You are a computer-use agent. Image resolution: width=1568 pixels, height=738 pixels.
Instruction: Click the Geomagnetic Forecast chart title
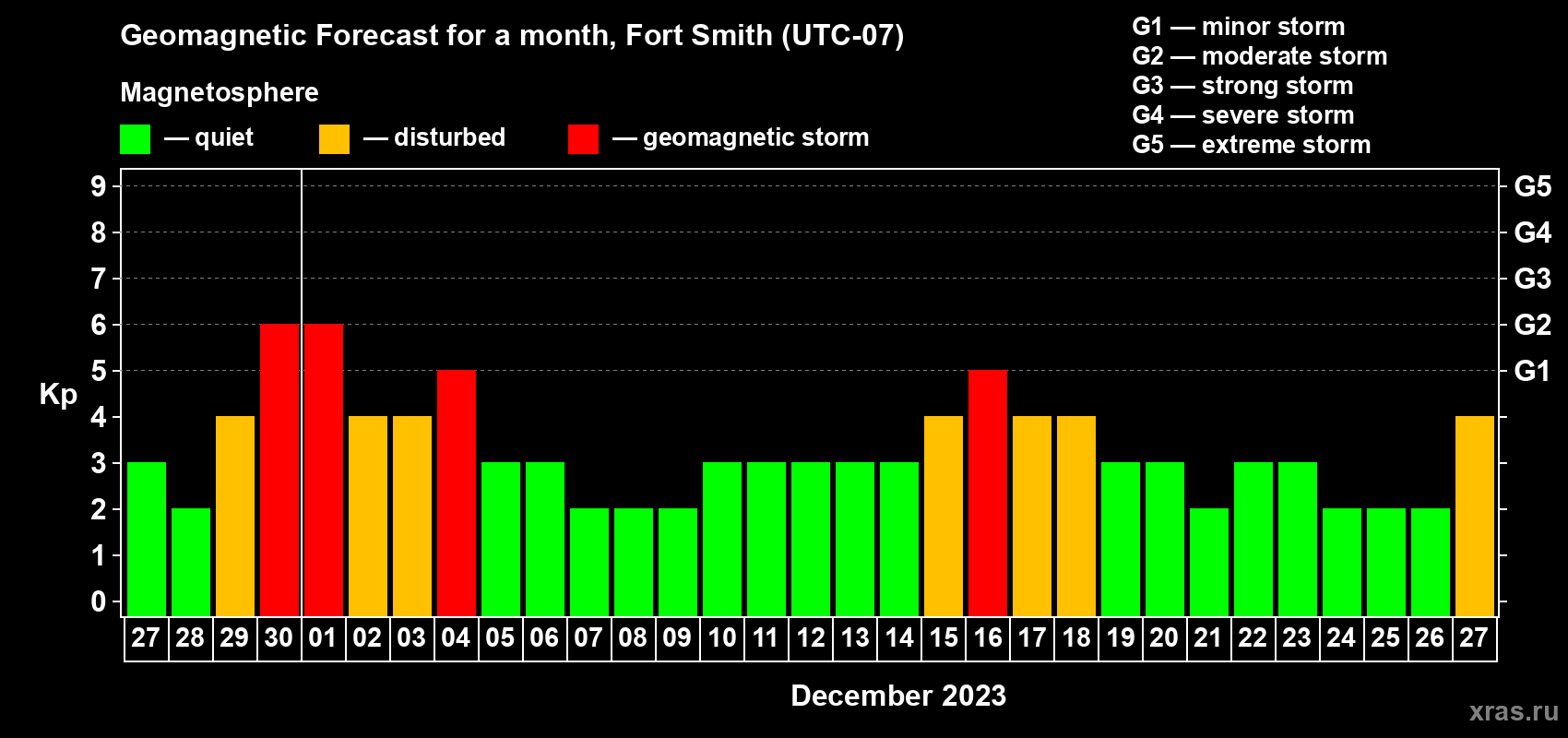click(x=512, y=35)
